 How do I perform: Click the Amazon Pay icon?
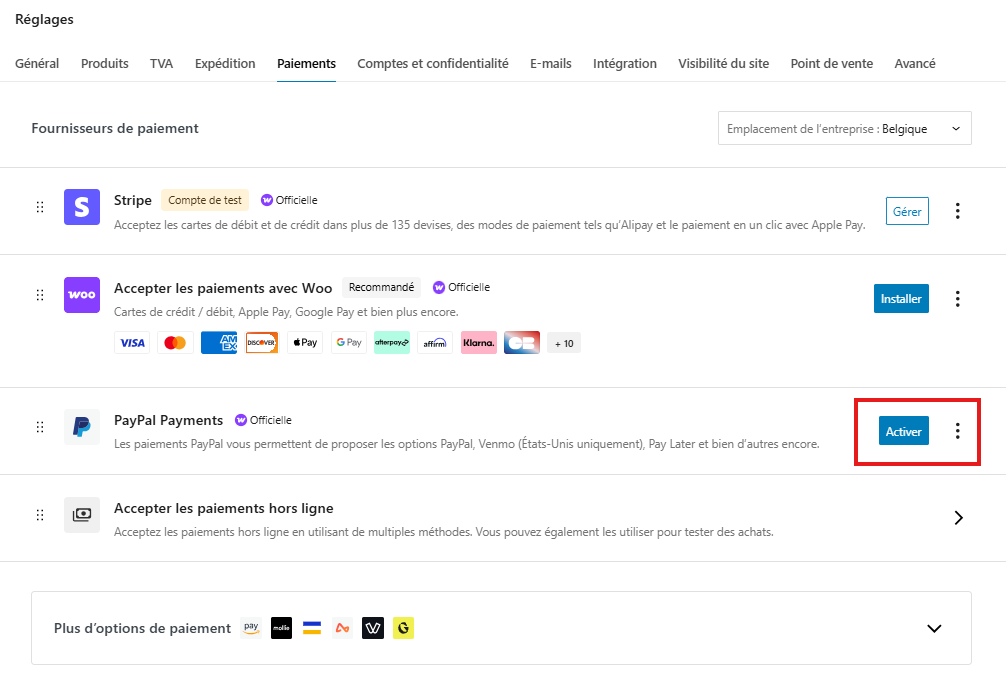251,628
